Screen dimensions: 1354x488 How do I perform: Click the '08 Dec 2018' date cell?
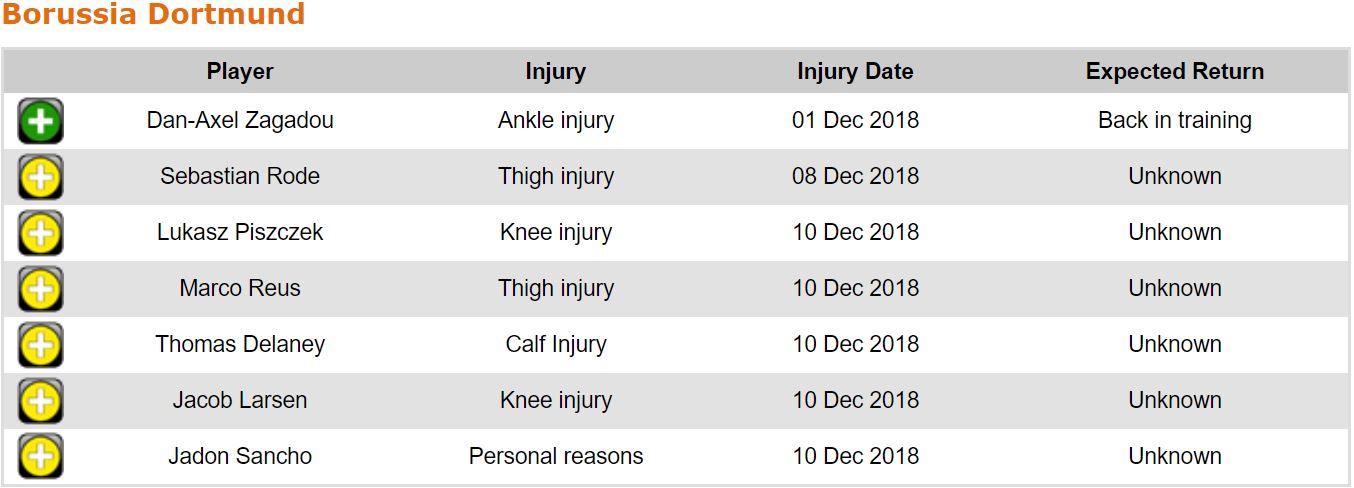tap(855, 176)
